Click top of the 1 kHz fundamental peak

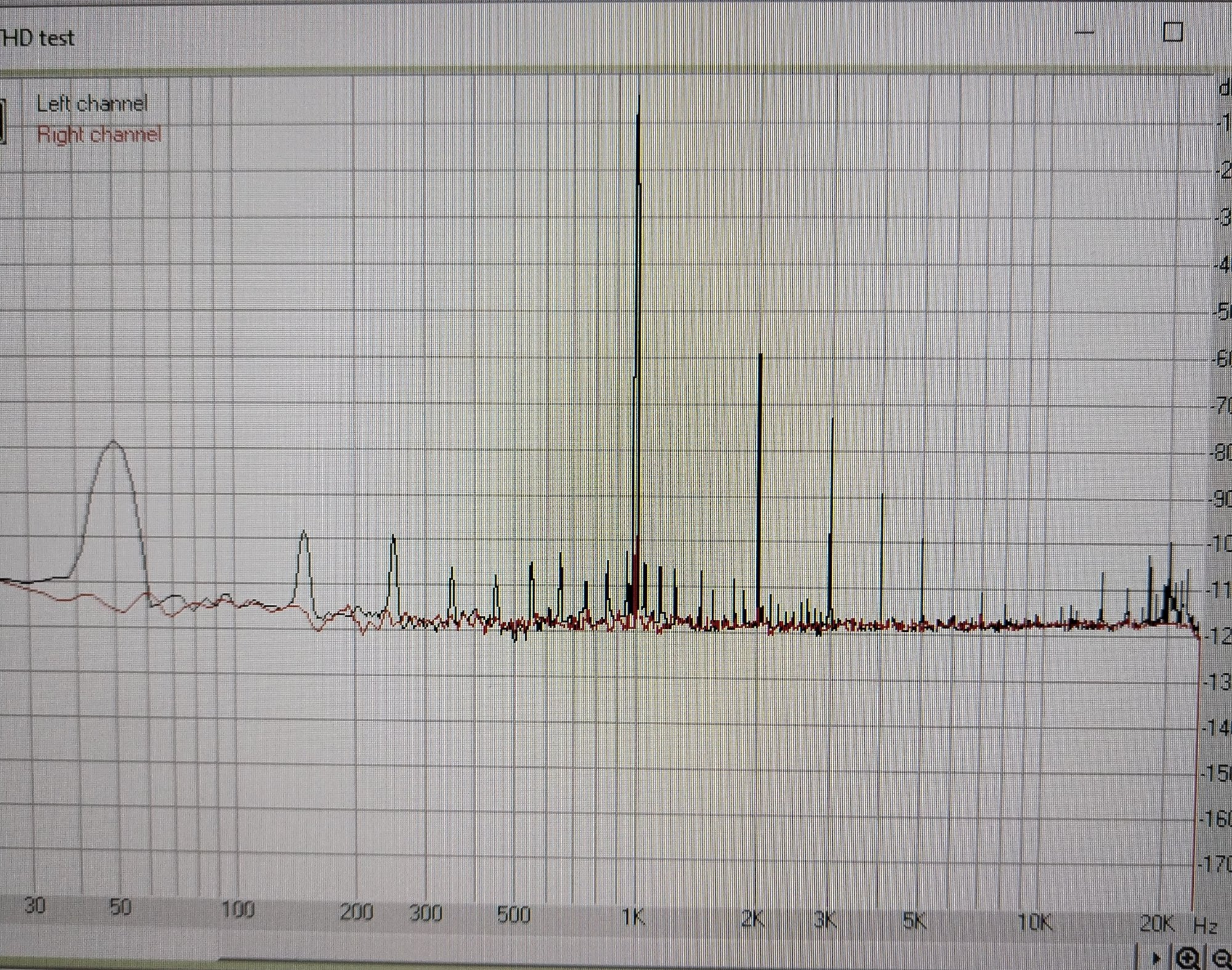639,97
